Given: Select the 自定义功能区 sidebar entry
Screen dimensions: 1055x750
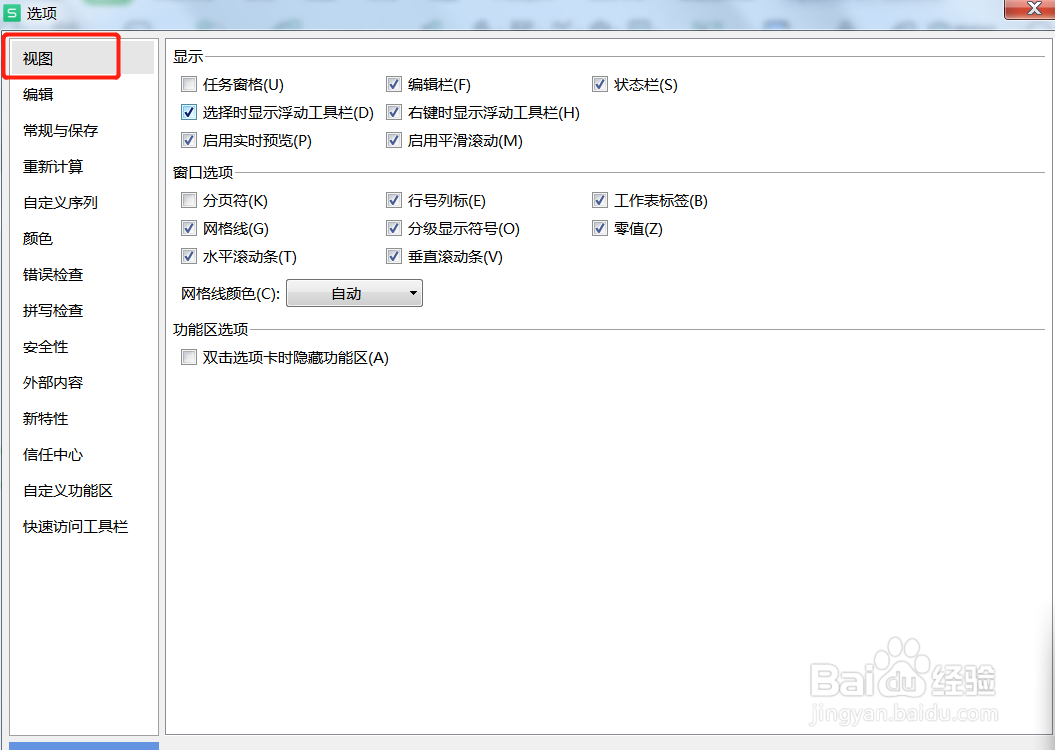Looking at the screenshot, I should coord(67,490).
